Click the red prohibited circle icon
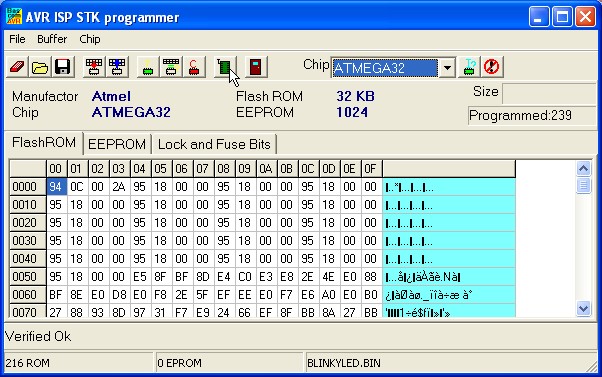Image resolution: width=602 pixels, height=377 pixels. [x=492, y=67]
